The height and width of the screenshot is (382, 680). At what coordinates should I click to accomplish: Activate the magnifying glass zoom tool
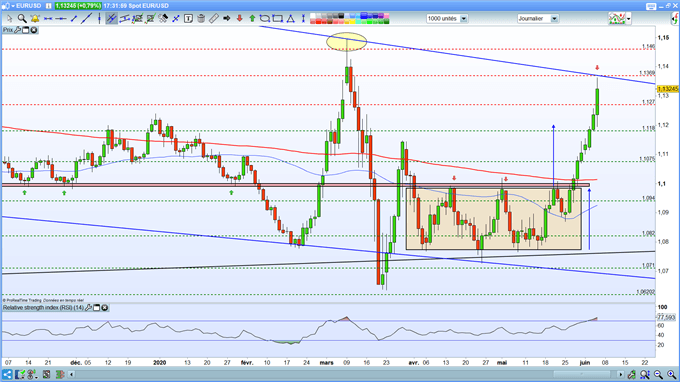[22, 19]
